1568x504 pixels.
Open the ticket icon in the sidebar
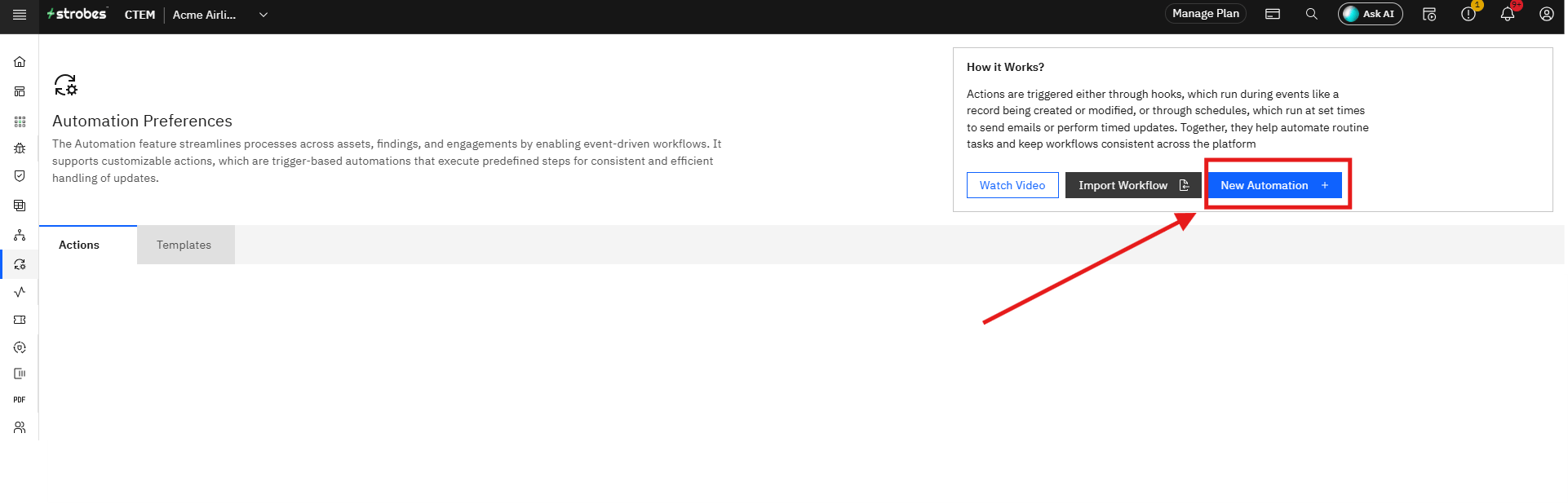[x=20, y=320]
